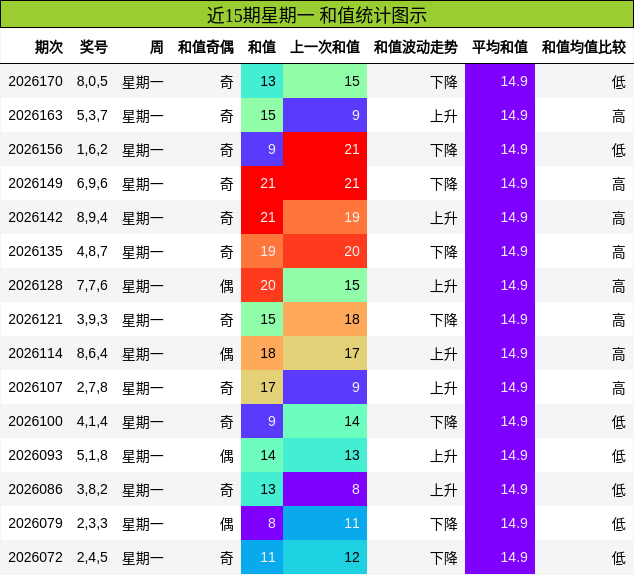
Task: Click the 和值波动走势 column header
Action: 416,47
